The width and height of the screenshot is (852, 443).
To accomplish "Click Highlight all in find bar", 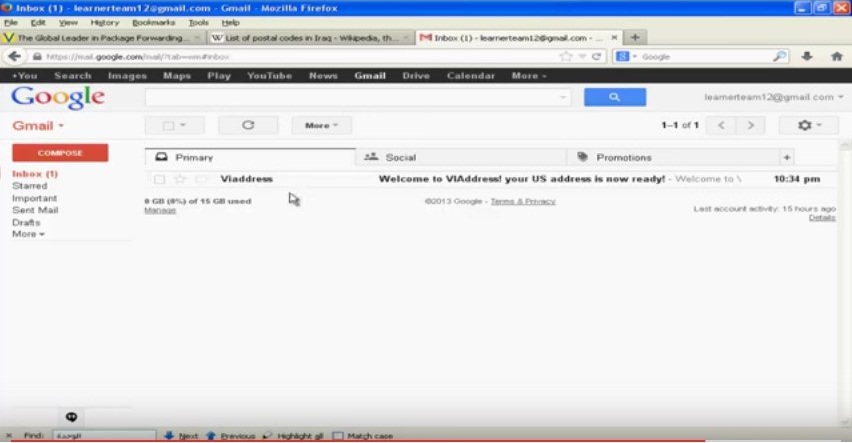I will 293,435.
